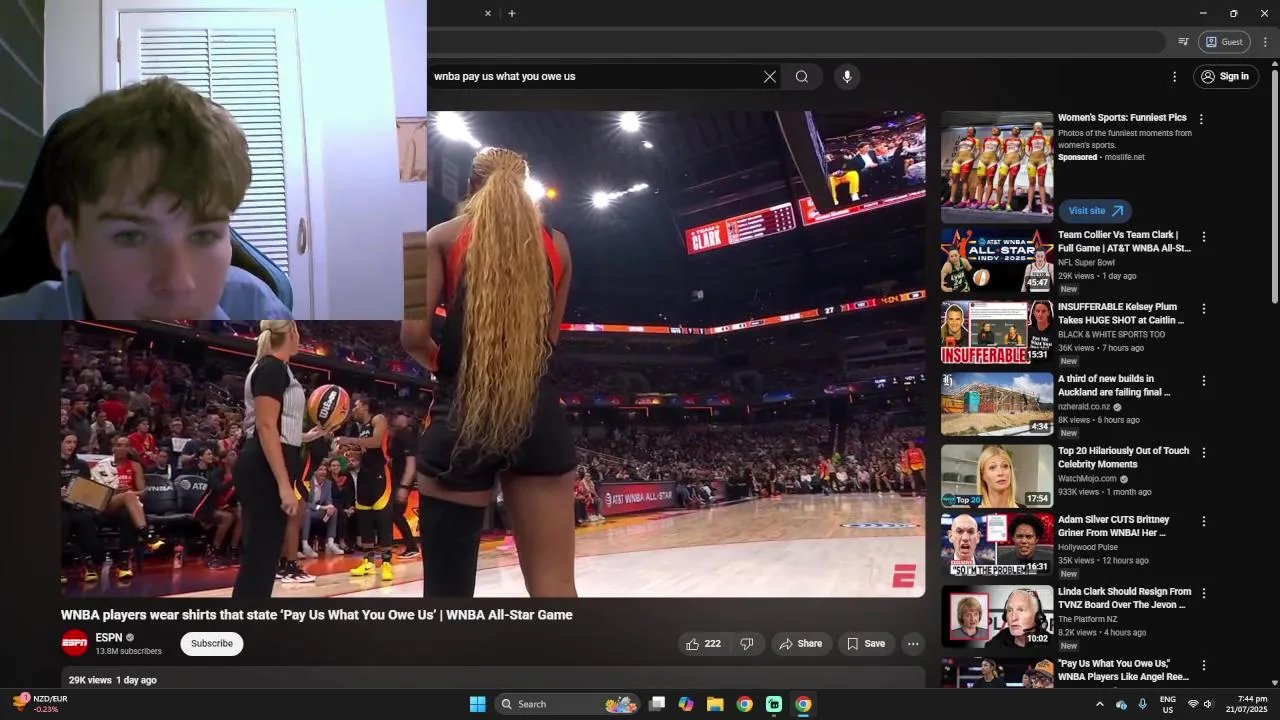This screenshot has width=1280, height=720.
Task: Open the ESPN channel name link
Action: 109,638
